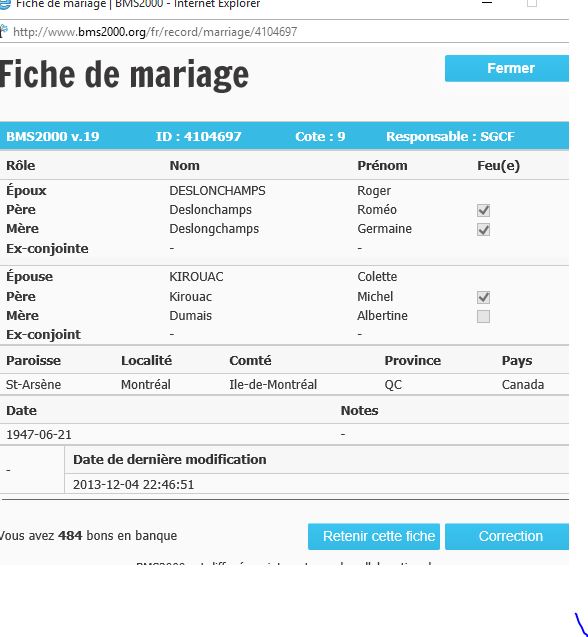Select province value QC

pyautogui.click(x=393, y=385)
